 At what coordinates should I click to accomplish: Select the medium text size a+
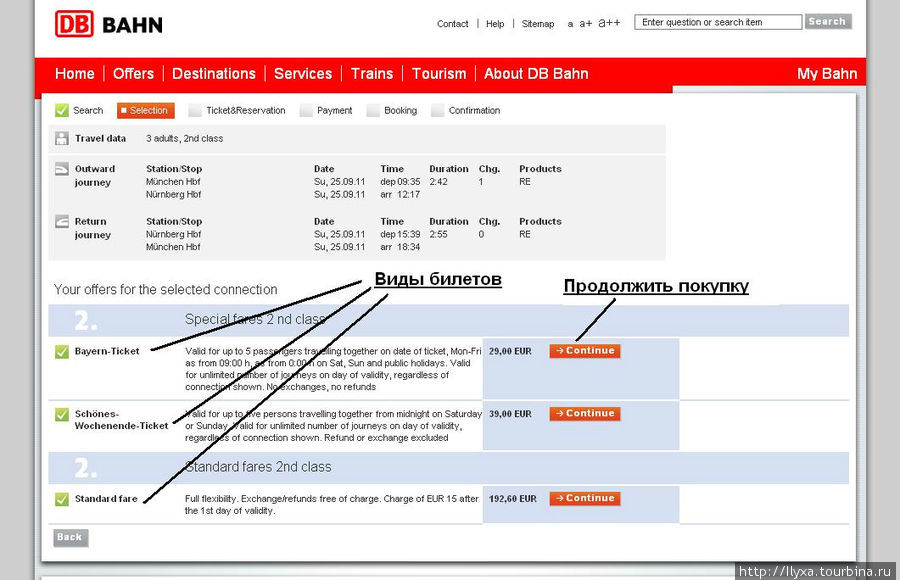point(584,22)
